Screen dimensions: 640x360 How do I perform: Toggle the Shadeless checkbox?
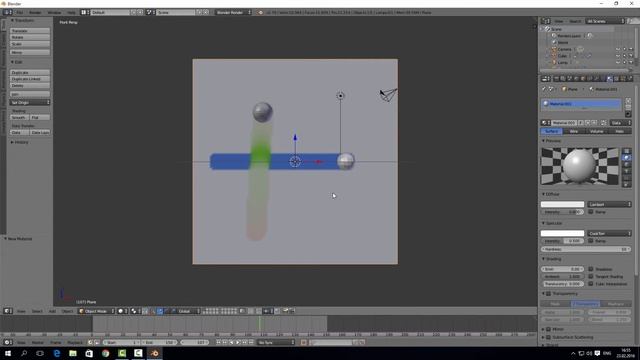(591, 269)
